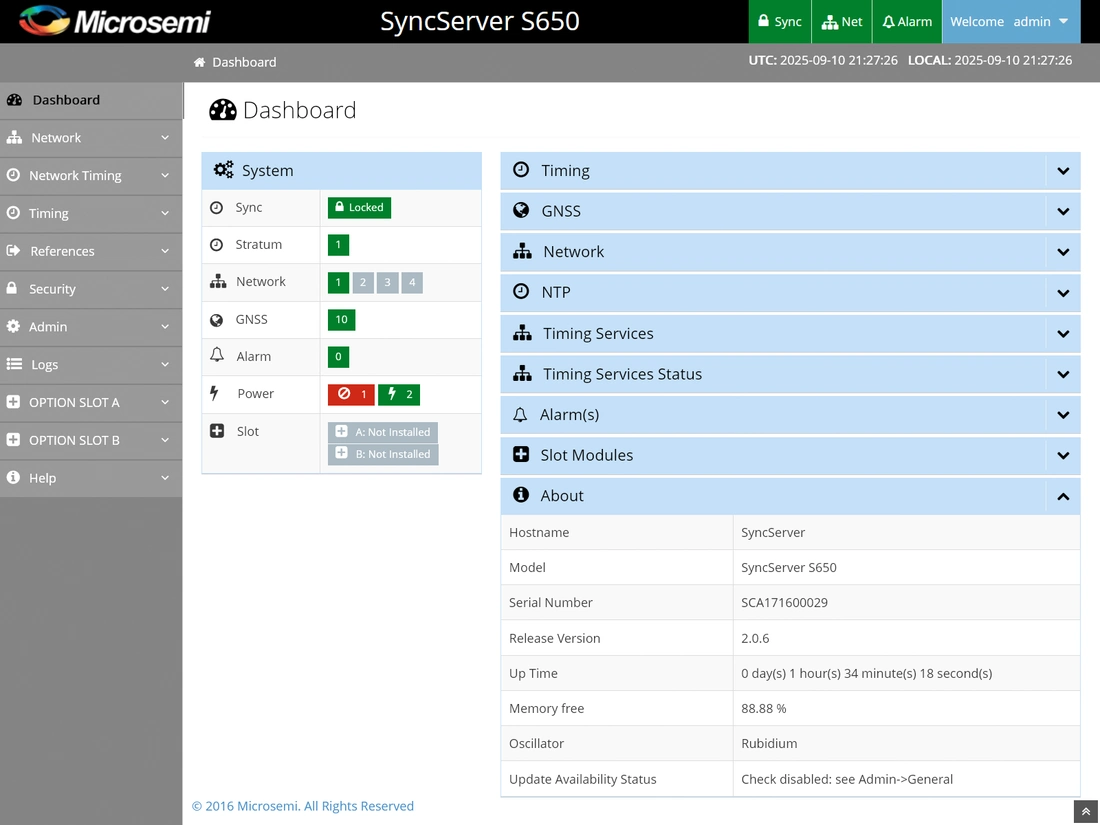Click the Security lock icon in the sidebar
This screenshot has height=825, width=1100.
tap(12, 288)
